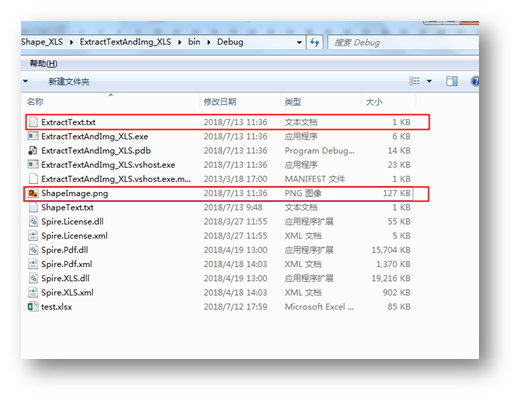
Task: Expand the arrow after Shape_XLS in breadcrumb
Action: (x=71, y=42)
